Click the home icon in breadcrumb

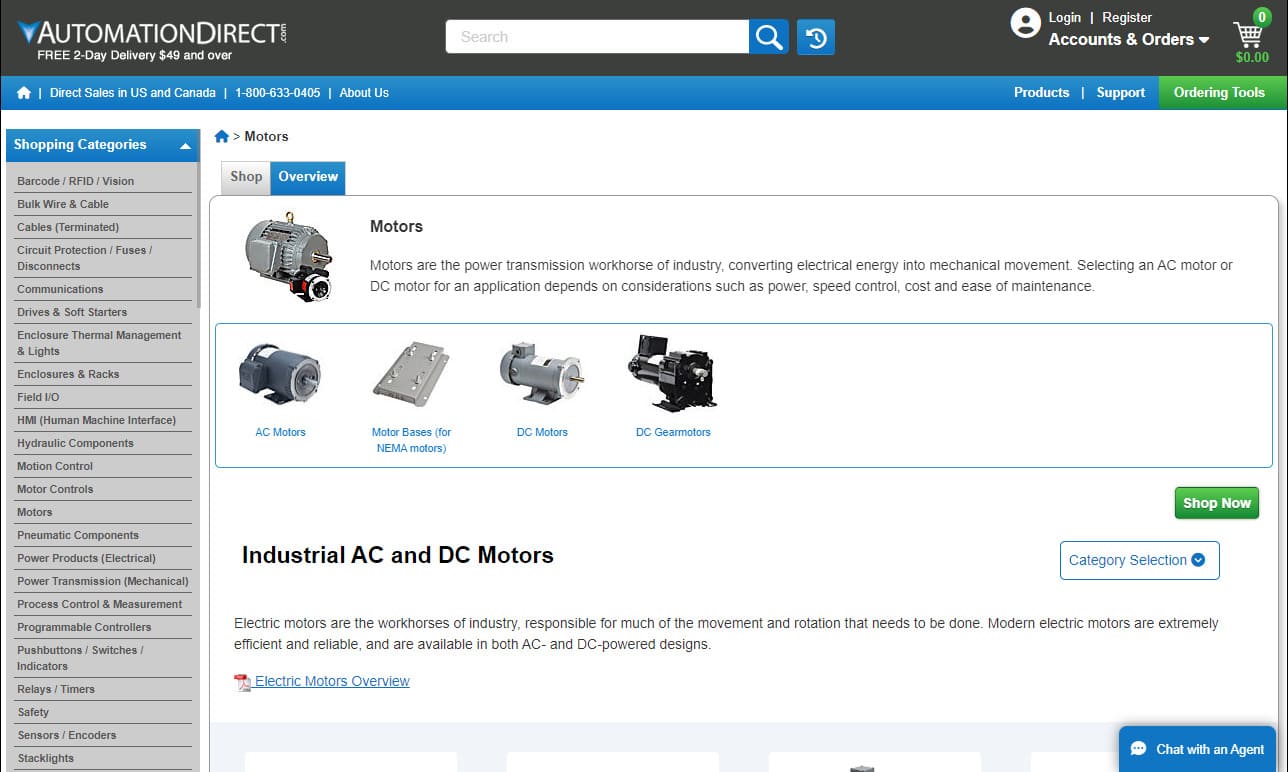(222, 135)
